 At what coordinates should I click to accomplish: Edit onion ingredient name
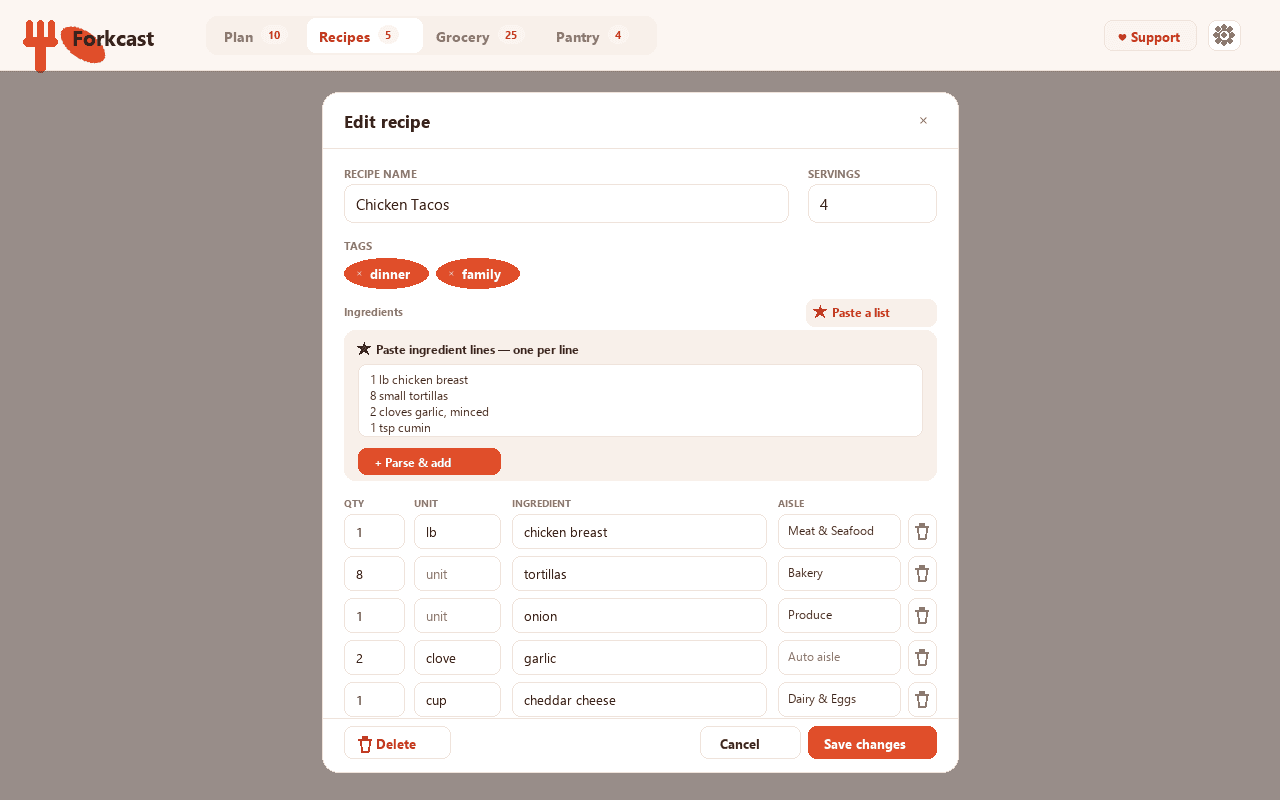click(639, 615)
